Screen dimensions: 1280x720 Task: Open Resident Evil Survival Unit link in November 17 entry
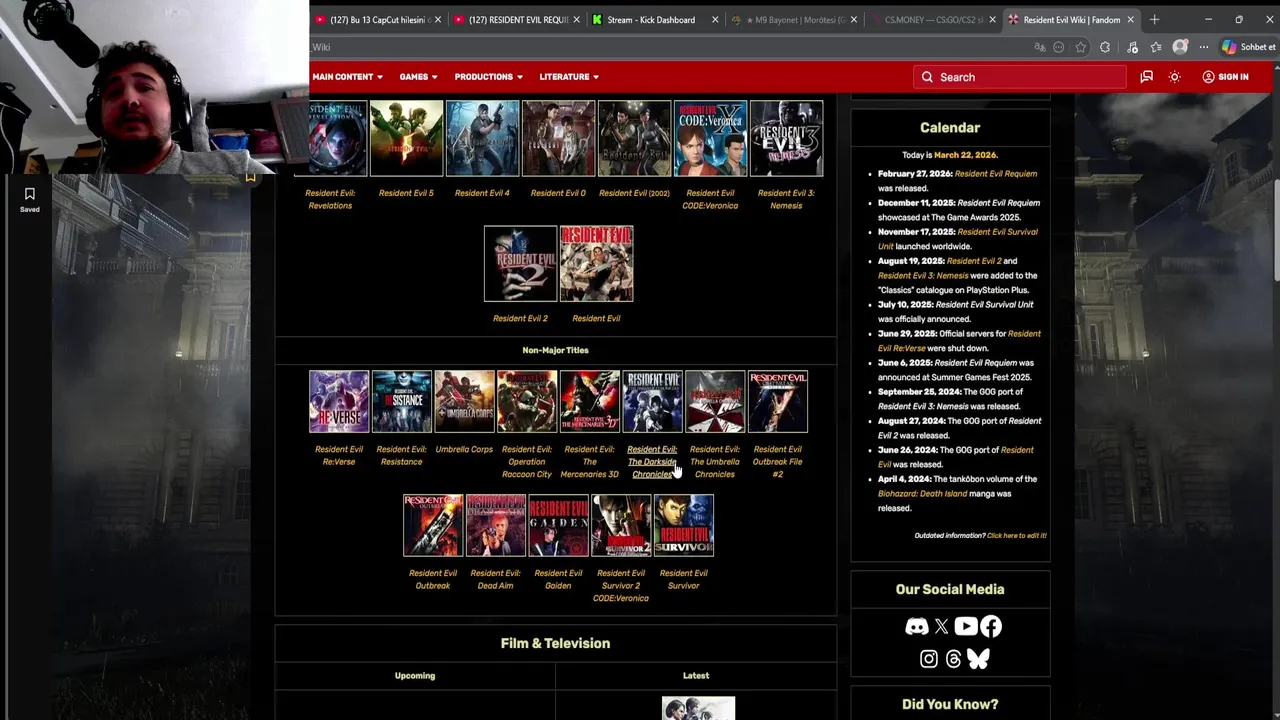[x=957, y=239]
